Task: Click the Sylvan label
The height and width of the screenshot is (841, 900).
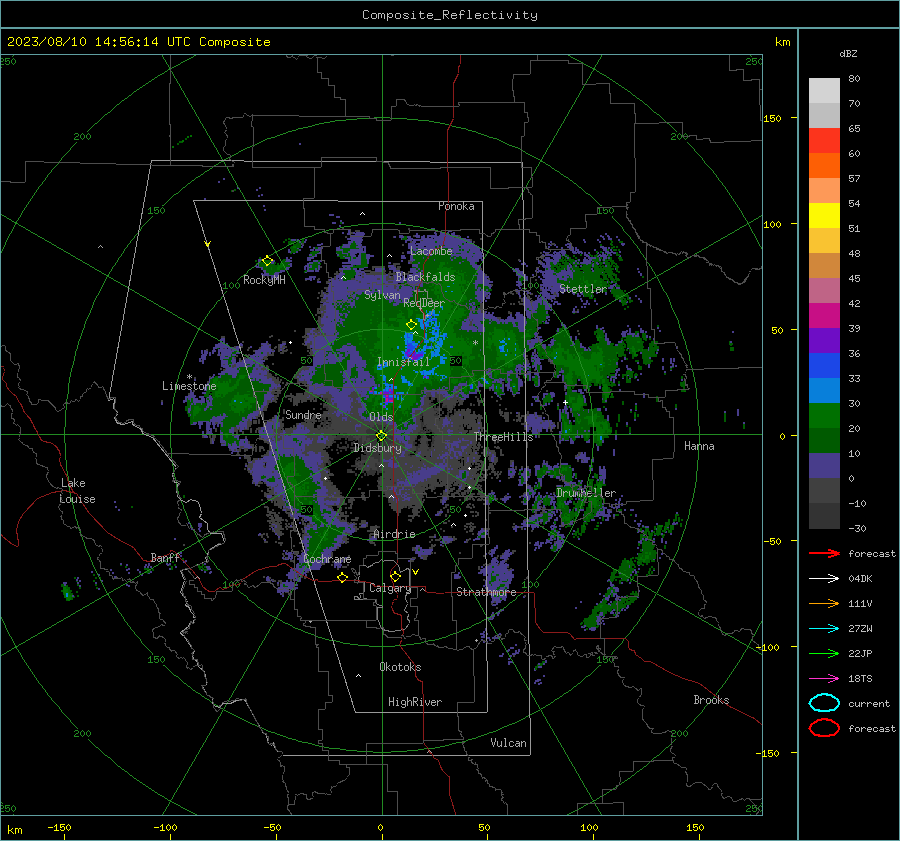Action: click(x=382, y=295)
